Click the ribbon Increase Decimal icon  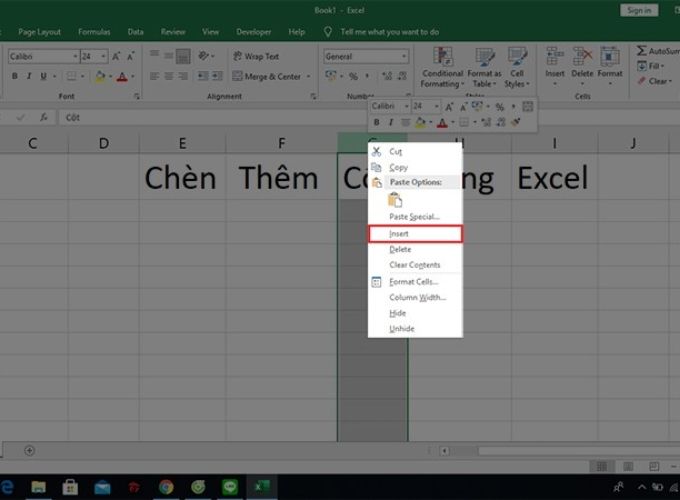click(387, 76)
